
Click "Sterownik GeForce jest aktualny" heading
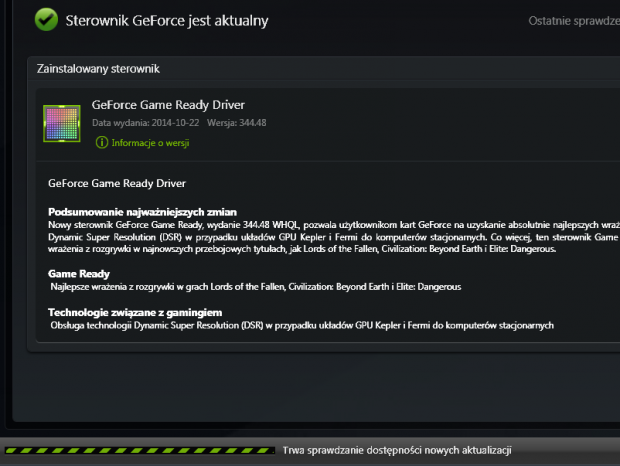[166, 20]
